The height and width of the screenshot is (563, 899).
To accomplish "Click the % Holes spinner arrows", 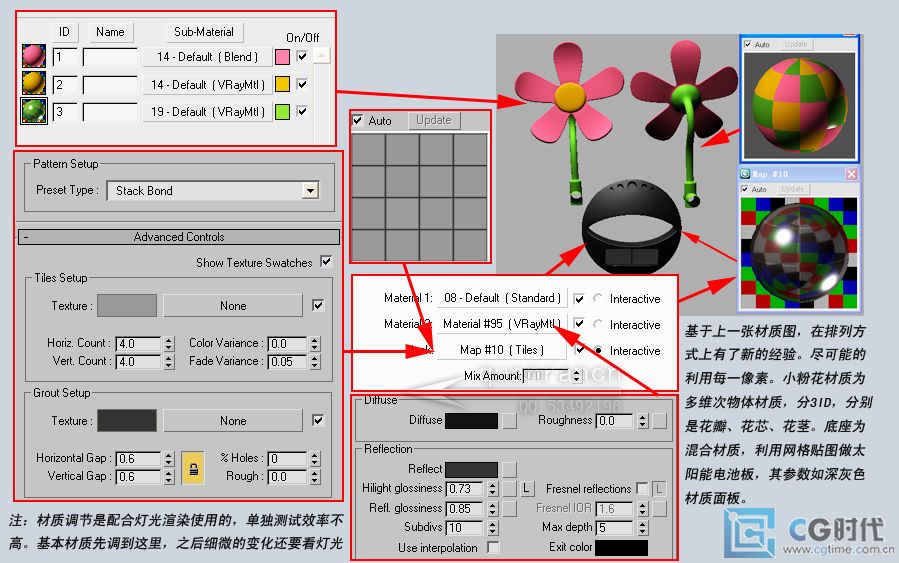I will [314, 459].
